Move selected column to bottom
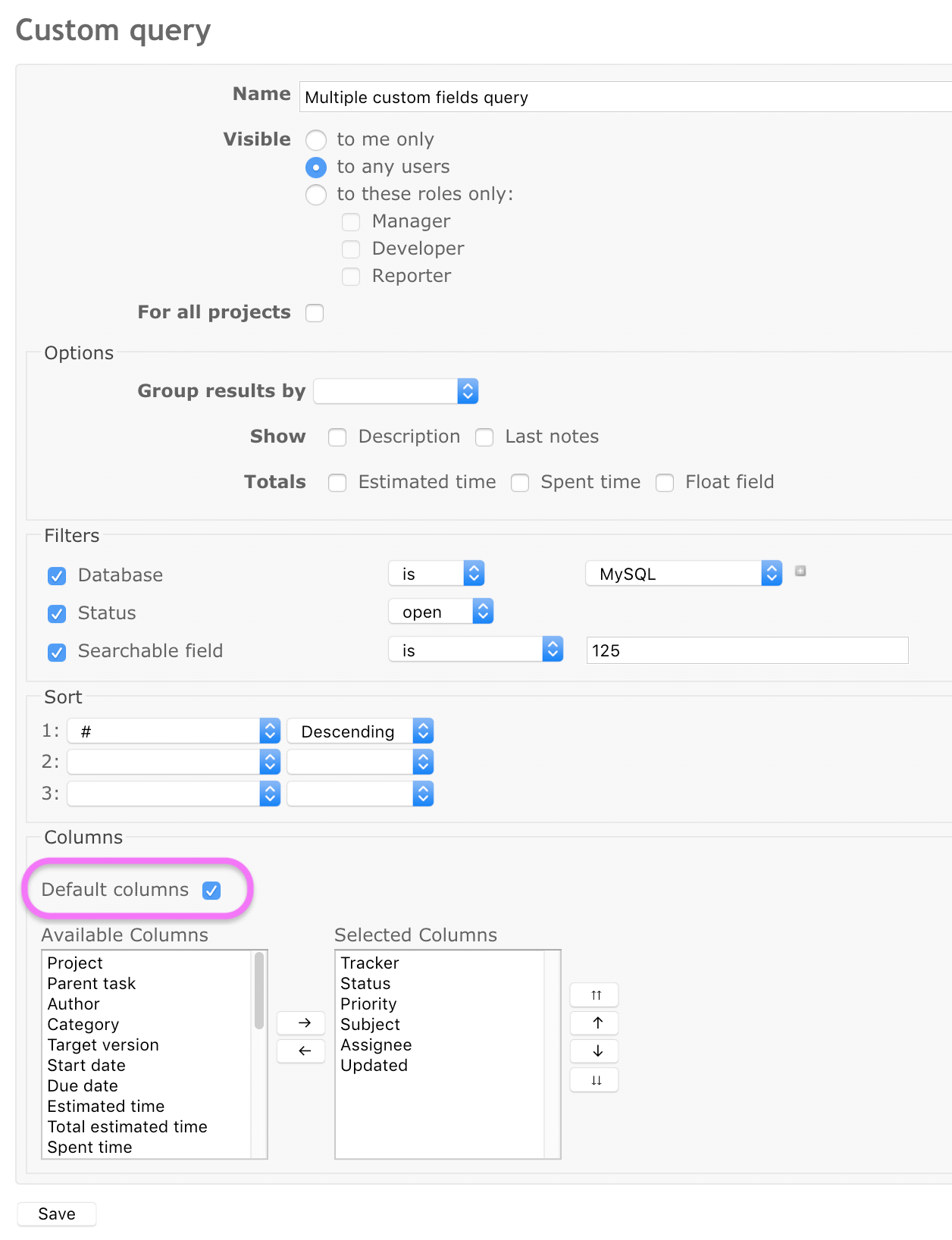 tap(594, 1080)
